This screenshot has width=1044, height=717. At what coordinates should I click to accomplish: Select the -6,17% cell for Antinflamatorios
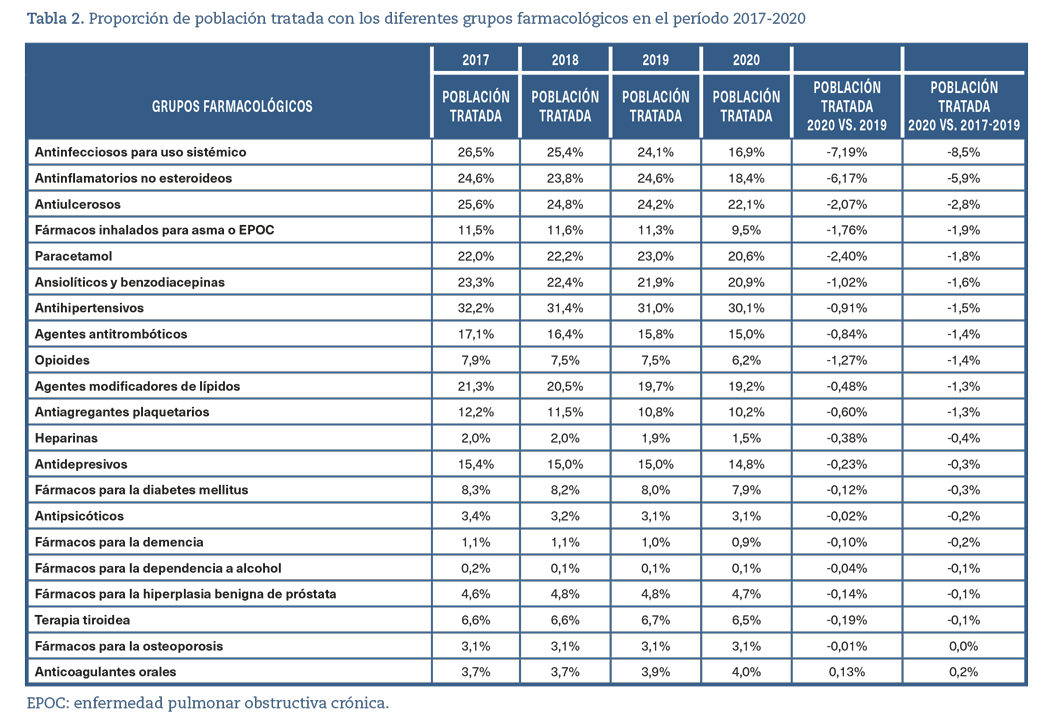(x=847, y=178)
